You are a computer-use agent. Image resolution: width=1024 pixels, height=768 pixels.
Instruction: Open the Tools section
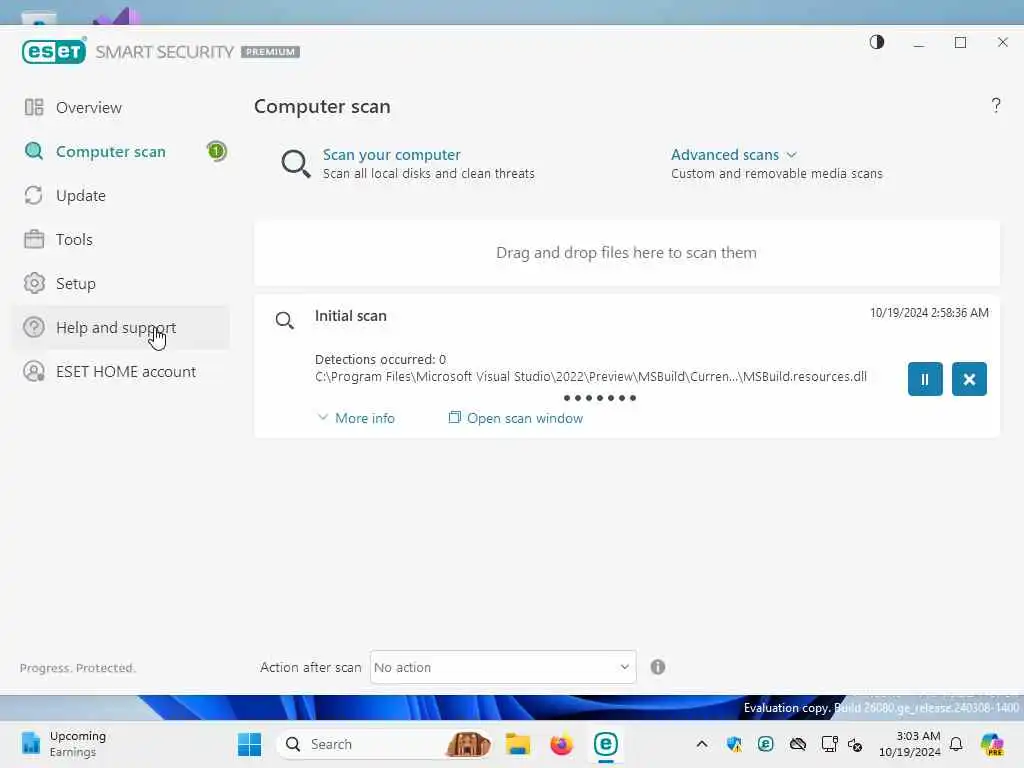click(x=74, y=240)
